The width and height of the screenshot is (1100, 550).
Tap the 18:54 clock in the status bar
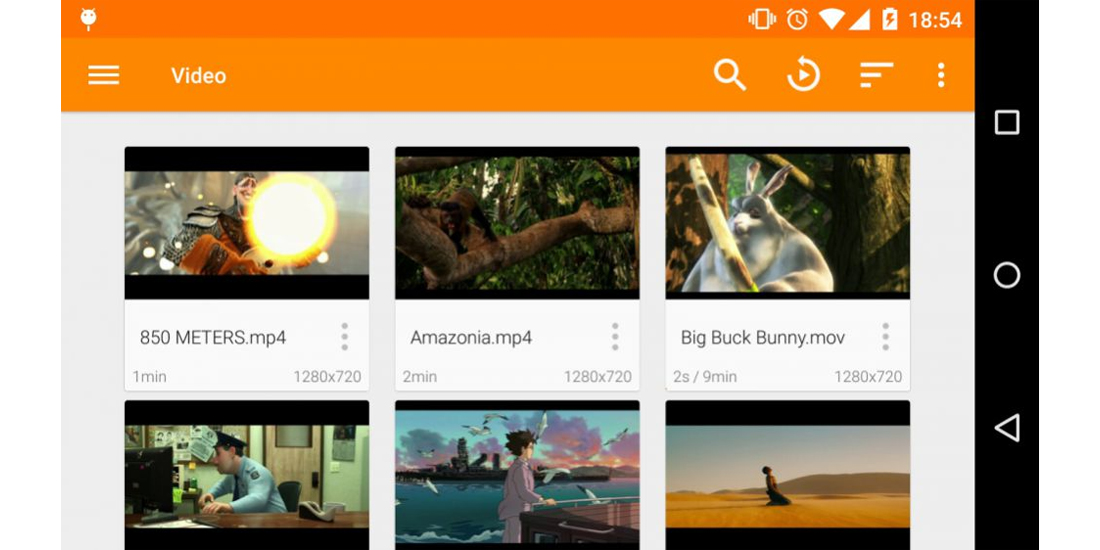click(935, 20)
